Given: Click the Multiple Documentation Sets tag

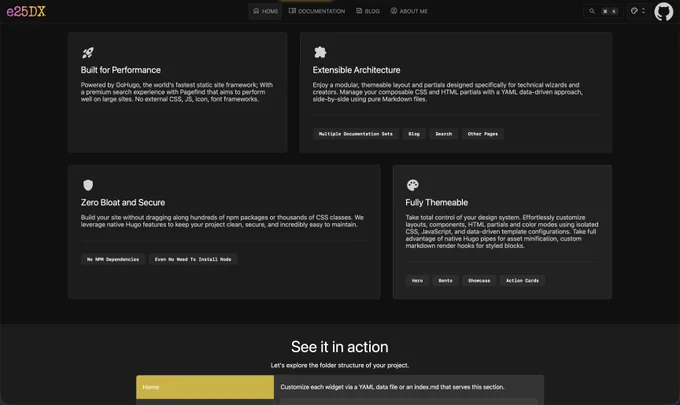Looking at the screenshot, I should click(356, 134).
